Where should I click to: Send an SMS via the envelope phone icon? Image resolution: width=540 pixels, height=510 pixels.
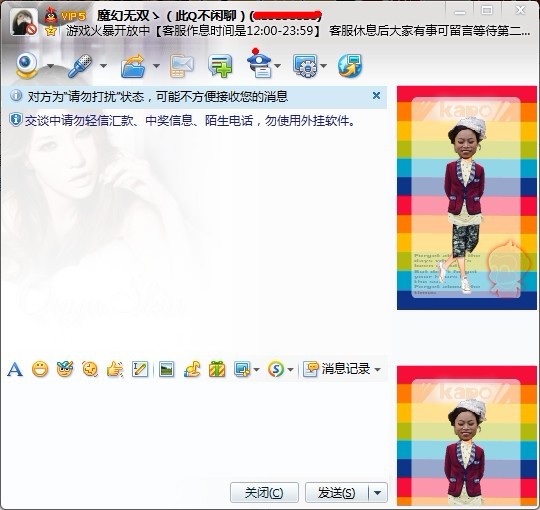point(181,65)
